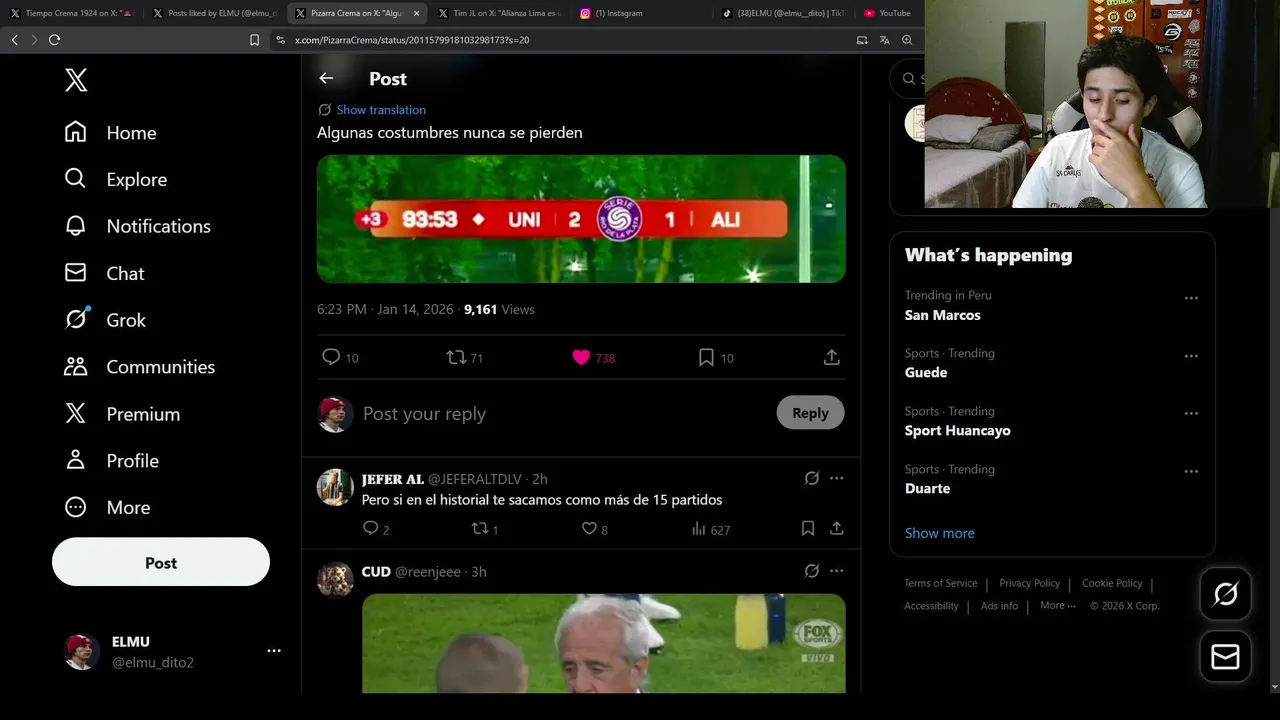
Task: Click the gray Reply button
Action: point(810,413)
